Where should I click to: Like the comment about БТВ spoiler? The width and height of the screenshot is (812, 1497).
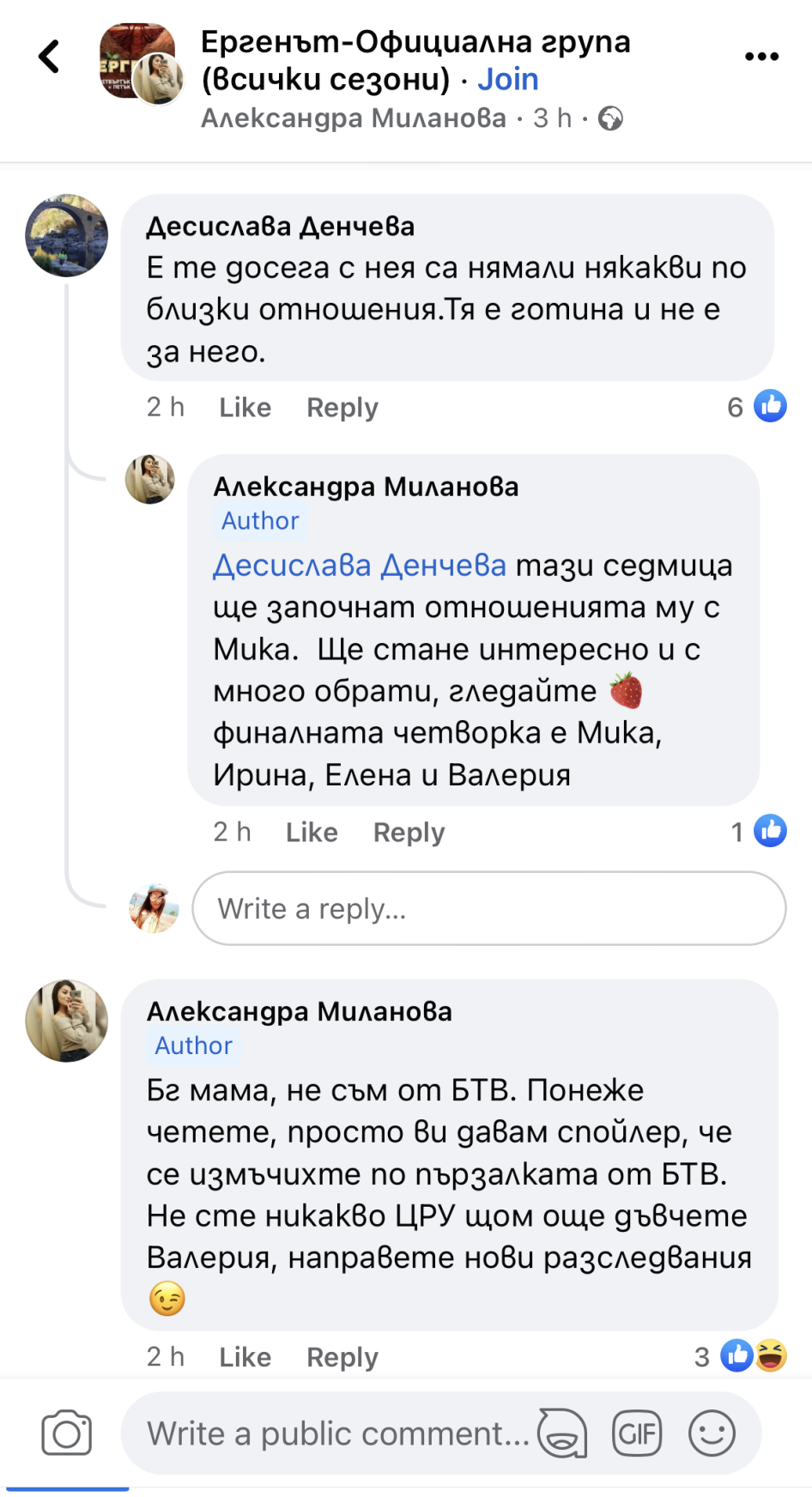click(x=245, y=1357)
